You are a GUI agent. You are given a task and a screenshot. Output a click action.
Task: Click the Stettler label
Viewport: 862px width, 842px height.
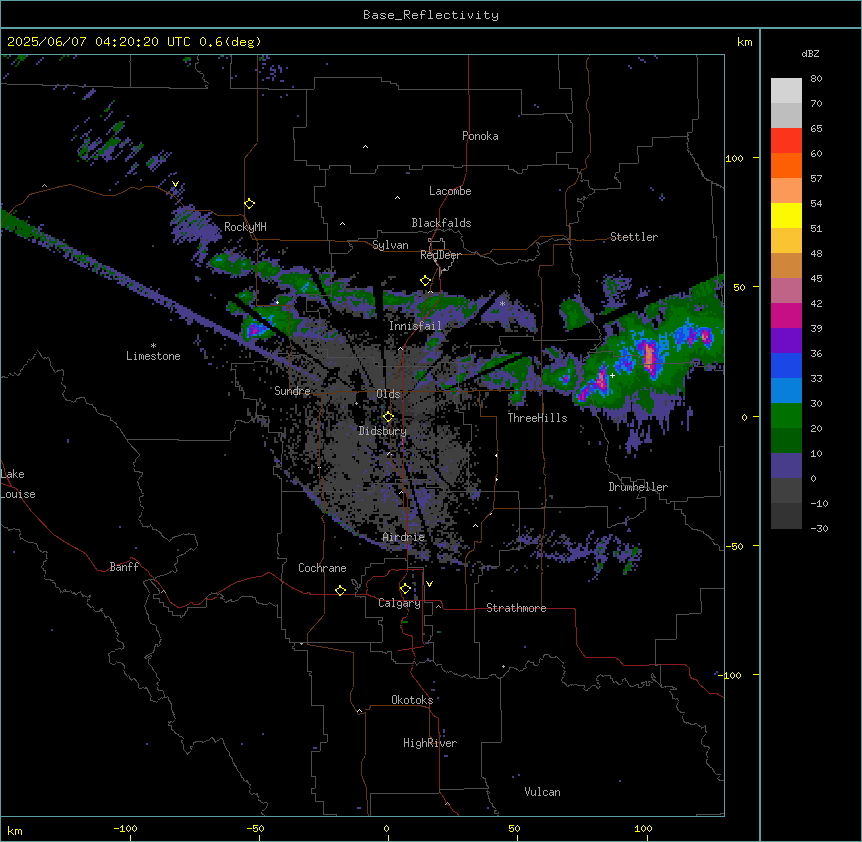pos(634,237)
